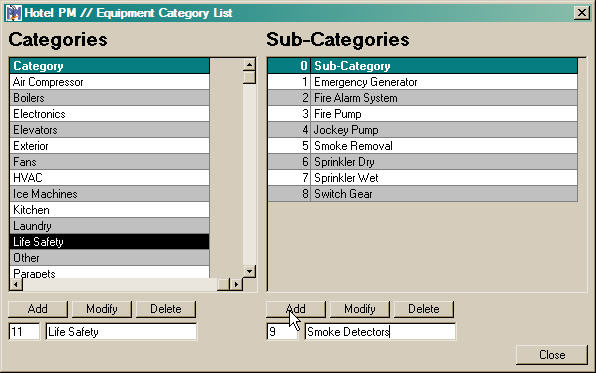Click the Category column header
596x373 pixels.
point(109,66)
